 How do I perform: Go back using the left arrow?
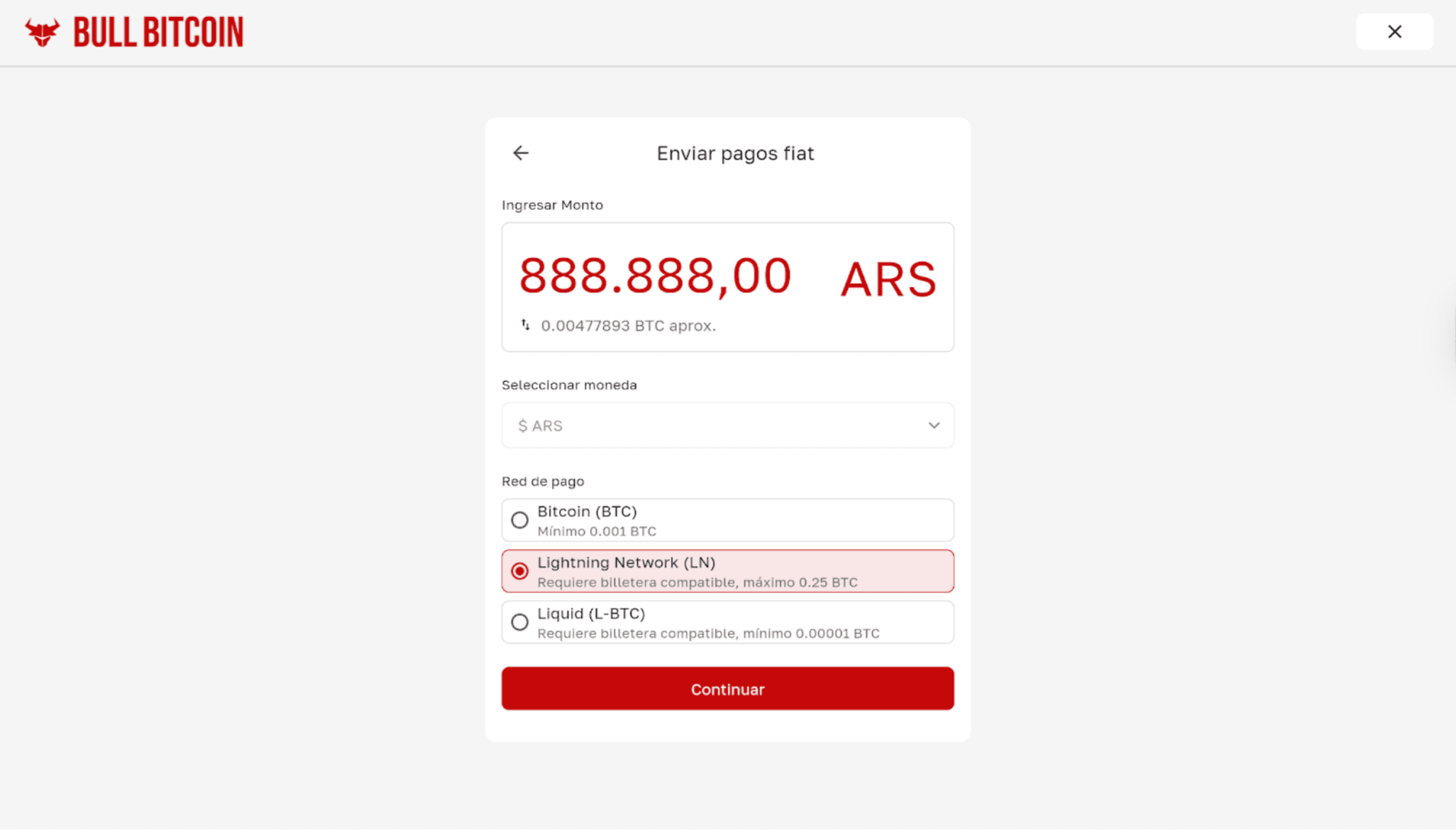521,153
